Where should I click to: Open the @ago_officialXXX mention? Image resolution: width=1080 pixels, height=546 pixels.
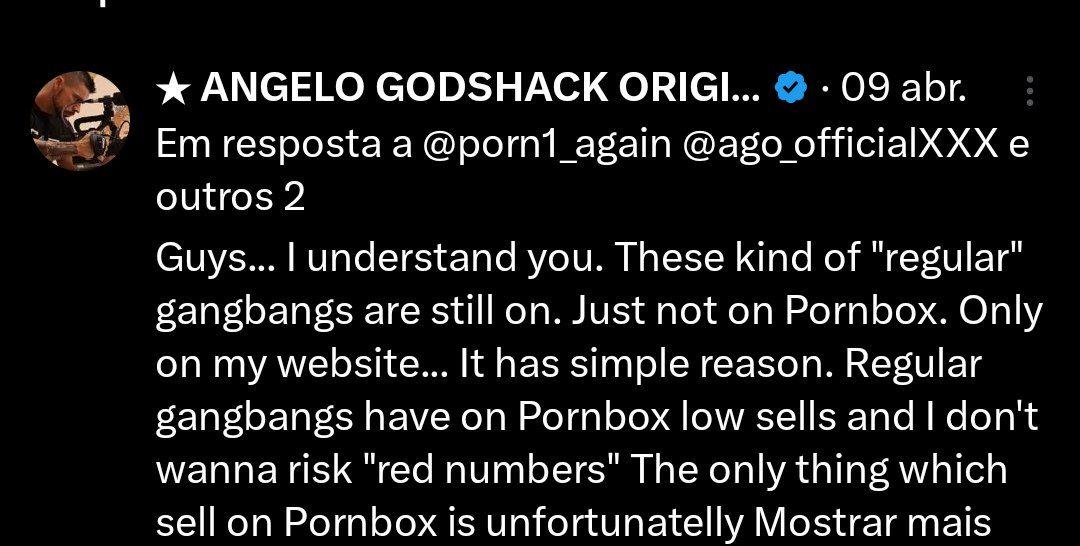[840, 145]
